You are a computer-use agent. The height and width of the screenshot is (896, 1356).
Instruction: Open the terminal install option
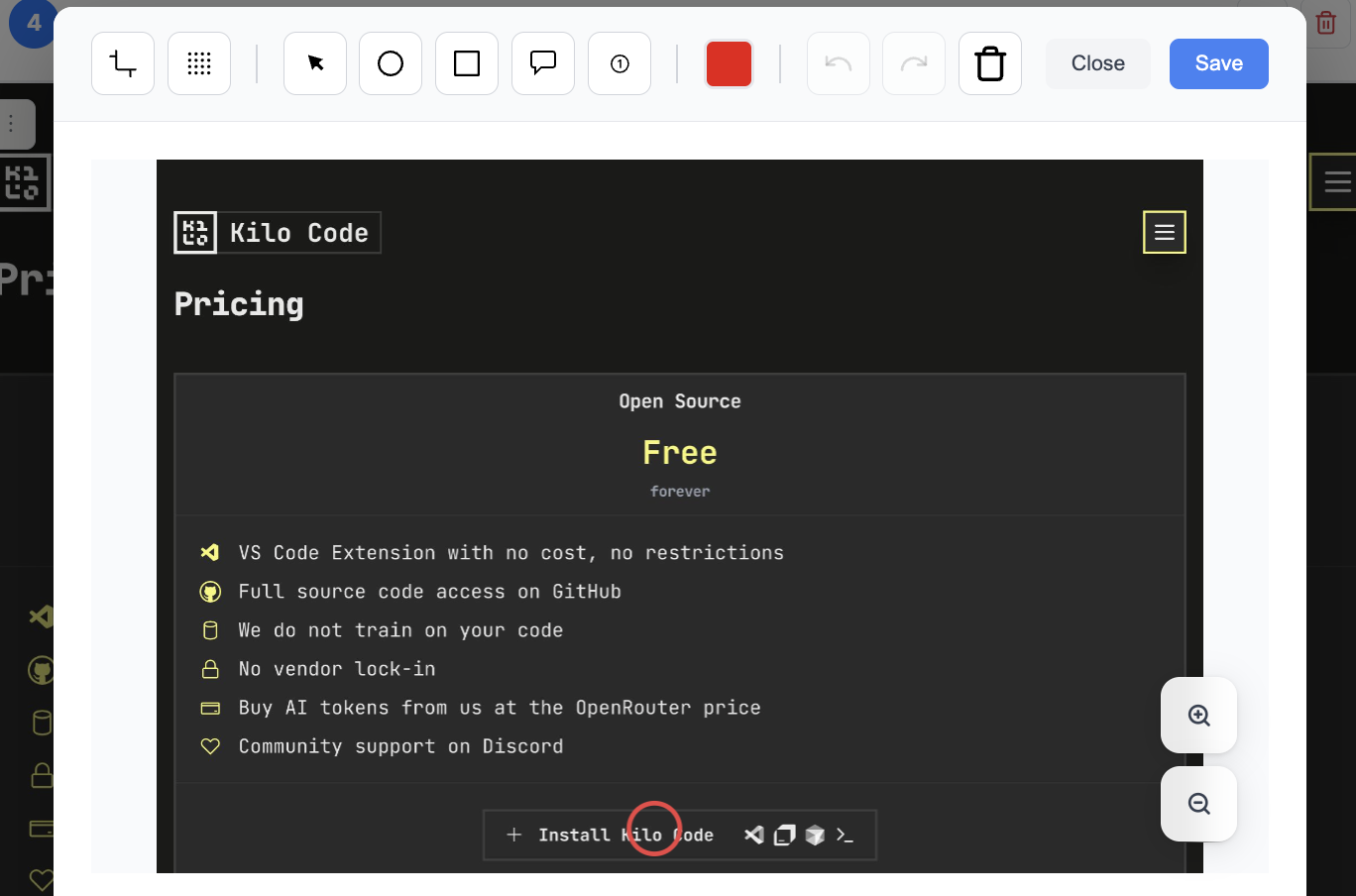pyautogui.click(x=846, y=836)
